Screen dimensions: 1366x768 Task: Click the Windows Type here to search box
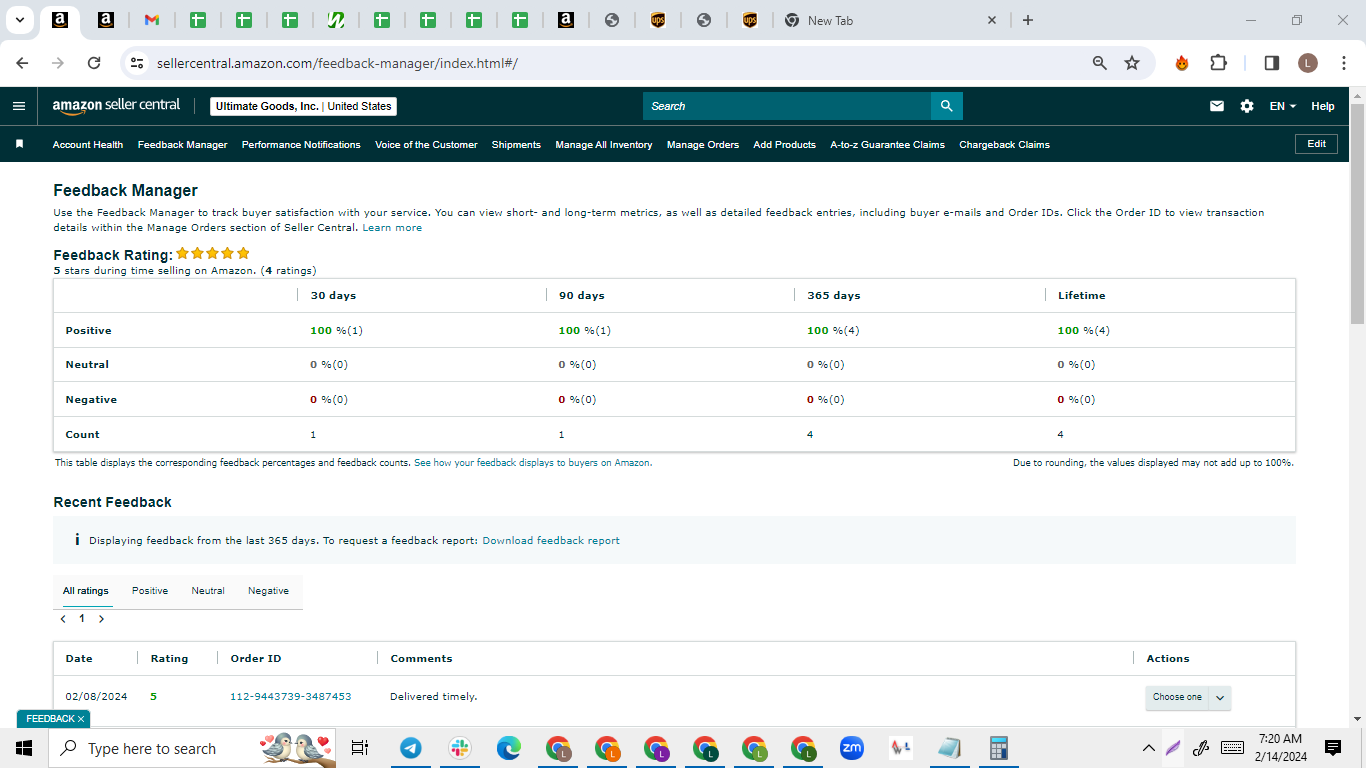[x=192, y=748]
